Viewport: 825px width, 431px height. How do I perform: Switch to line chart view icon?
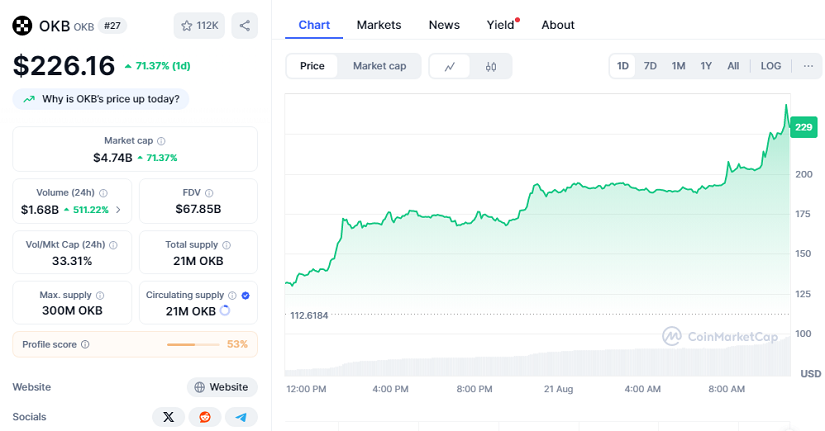coord(450,66)
